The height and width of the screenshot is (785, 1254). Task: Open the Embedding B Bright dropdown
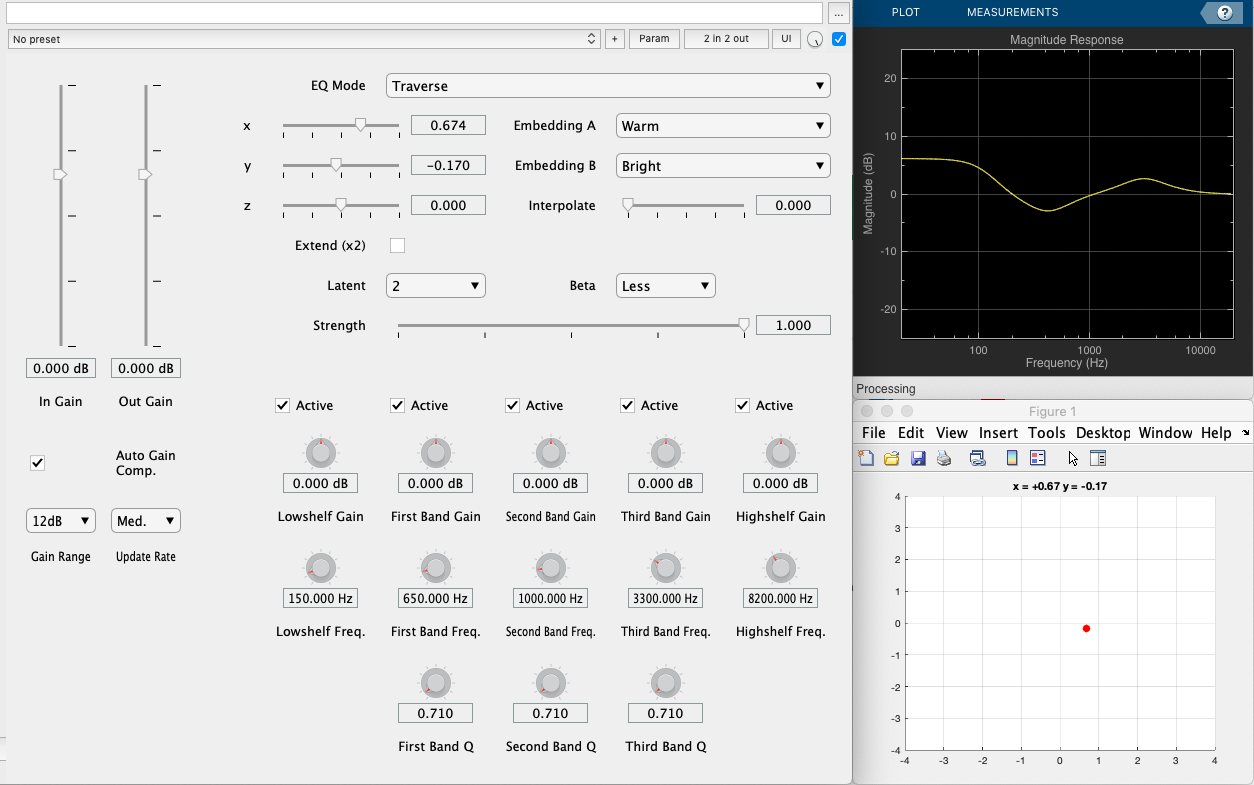pos(723,166)
